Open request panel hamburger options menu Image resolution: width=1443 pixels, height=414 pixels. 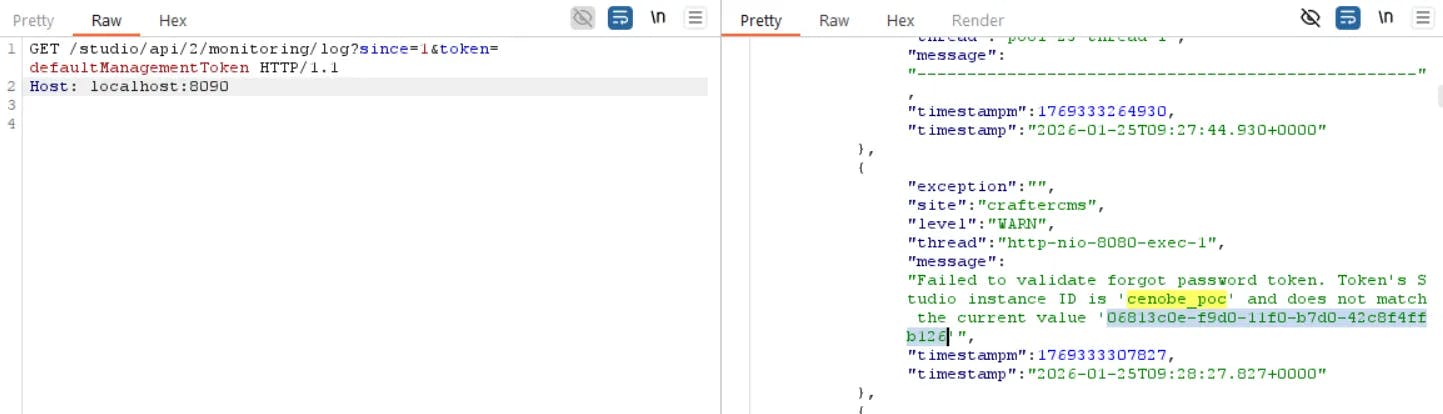695,18
